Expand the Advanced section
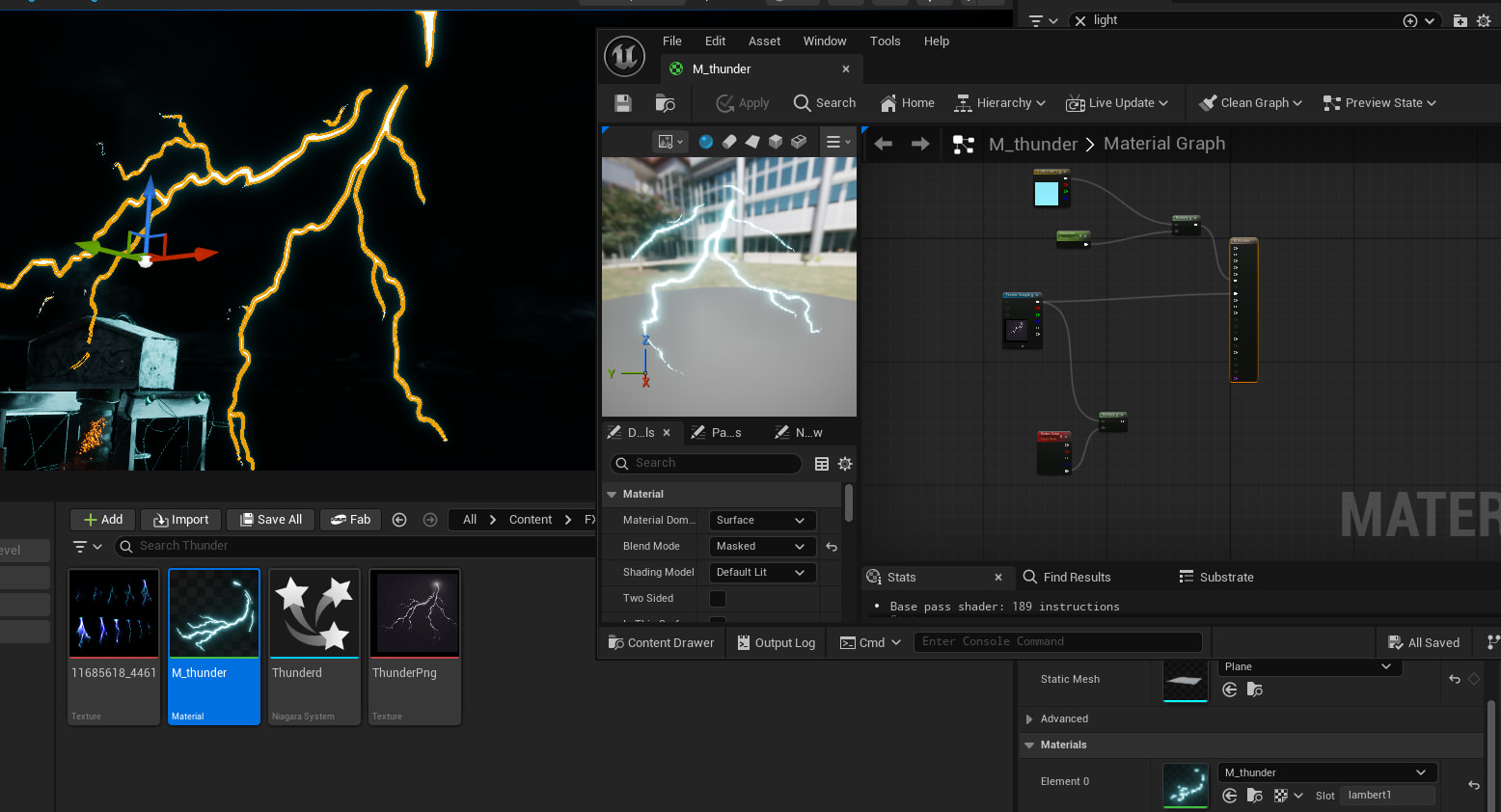This screenshot has height=812, width=1501. 1029,719
